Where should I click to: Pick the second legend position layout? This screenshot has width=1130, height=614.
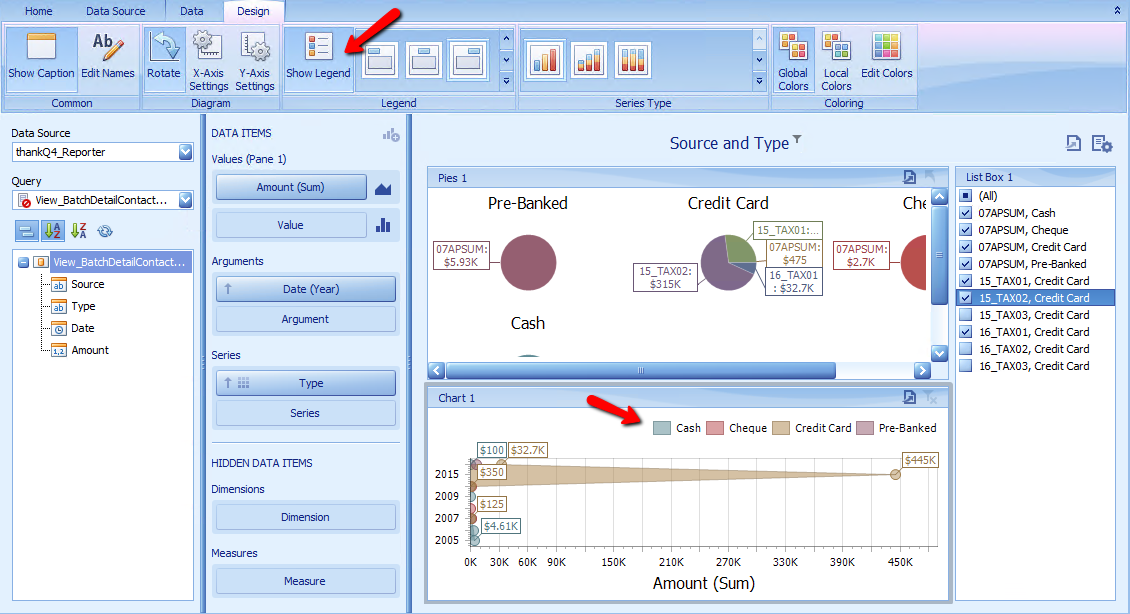(x=424, y=60)
